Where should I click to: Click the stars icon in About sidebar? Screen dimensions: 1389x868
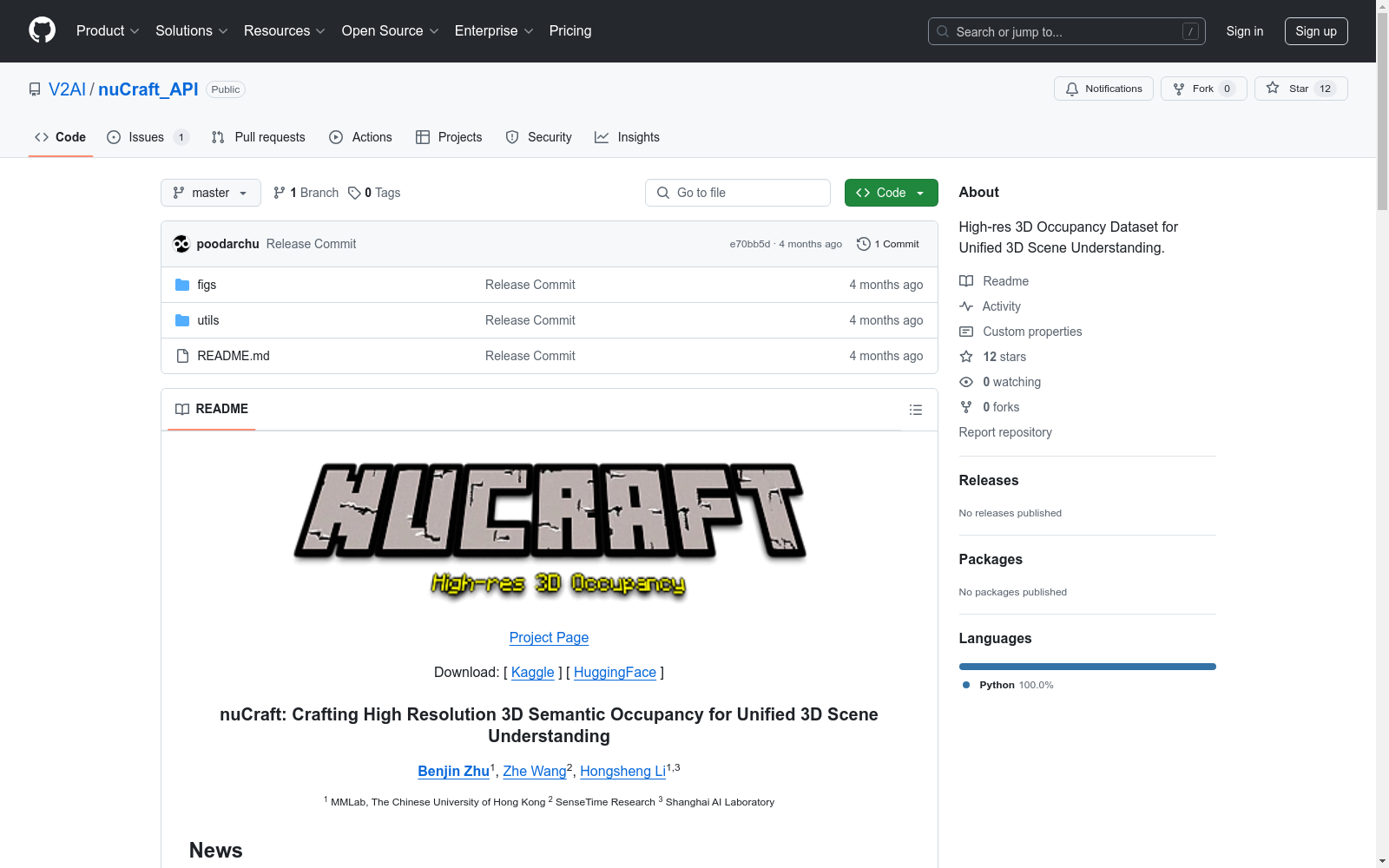(966, 357)
